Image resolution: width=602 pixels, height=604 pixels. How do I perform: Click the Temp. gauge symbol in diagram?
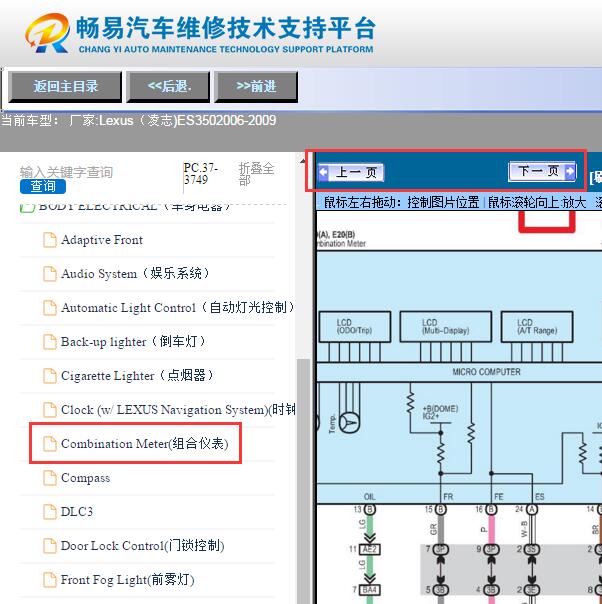coord(349,423)
